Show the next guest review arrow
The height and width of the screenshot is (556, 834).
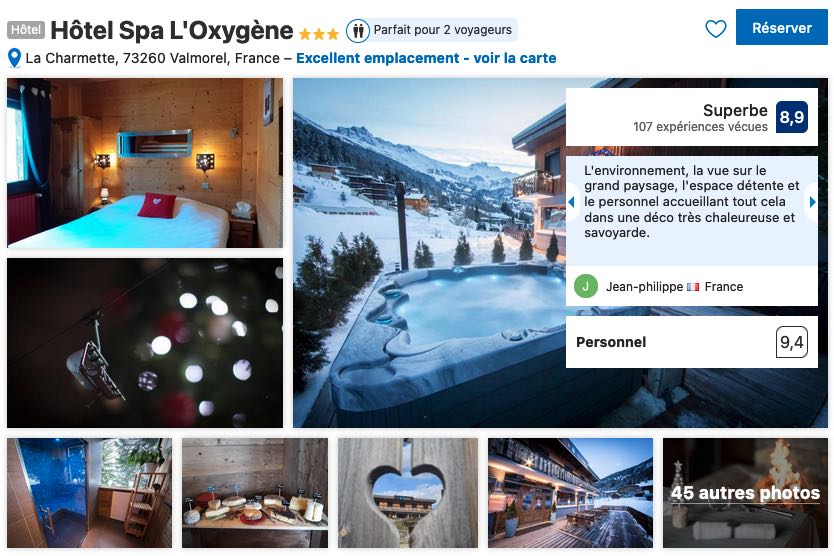tap(812, 202)
